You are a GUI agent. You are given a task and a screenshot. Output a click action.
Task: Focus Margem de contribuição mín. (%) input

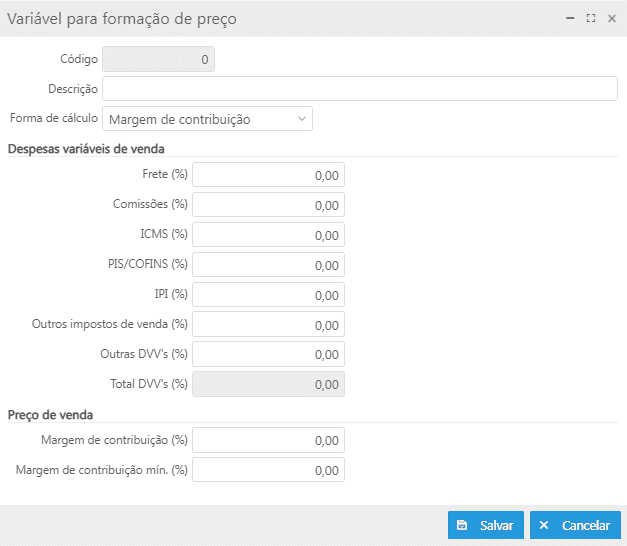pyautogui.click(x=268, y=470)
